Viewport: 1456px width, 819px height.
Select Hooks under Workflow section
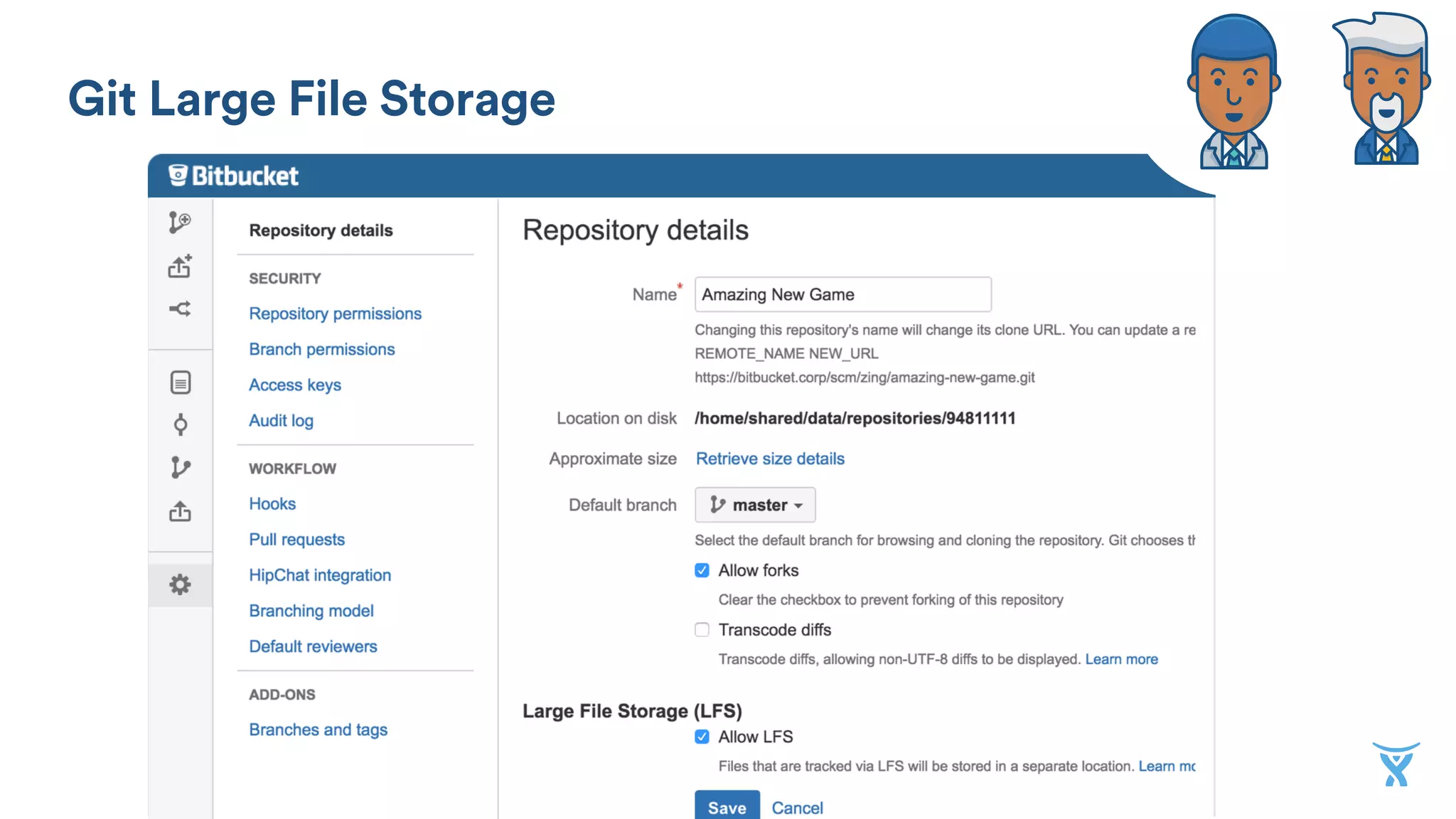tap(272, 503)
